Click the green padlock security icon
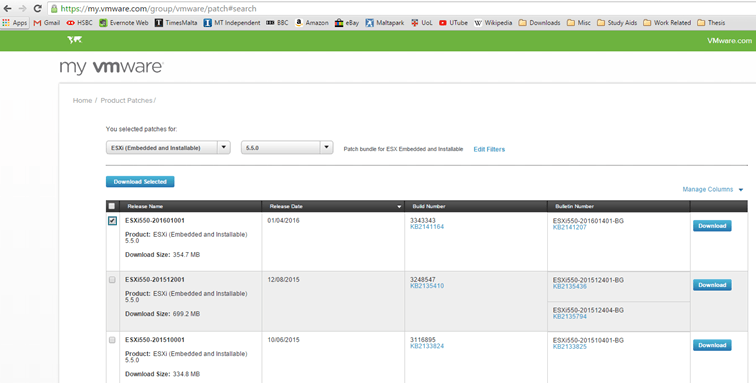Screen dimensions: 756x383 (x=54, y=9)
